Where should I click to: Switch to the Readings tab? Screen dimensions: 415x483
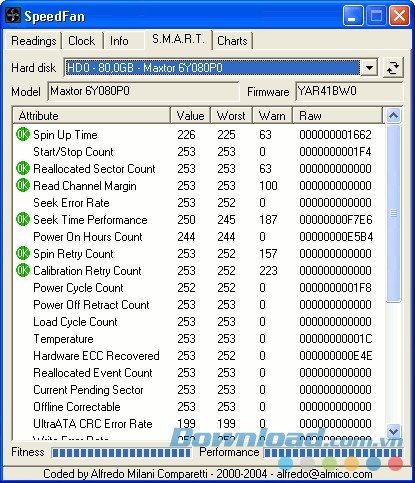coord(33,41)
